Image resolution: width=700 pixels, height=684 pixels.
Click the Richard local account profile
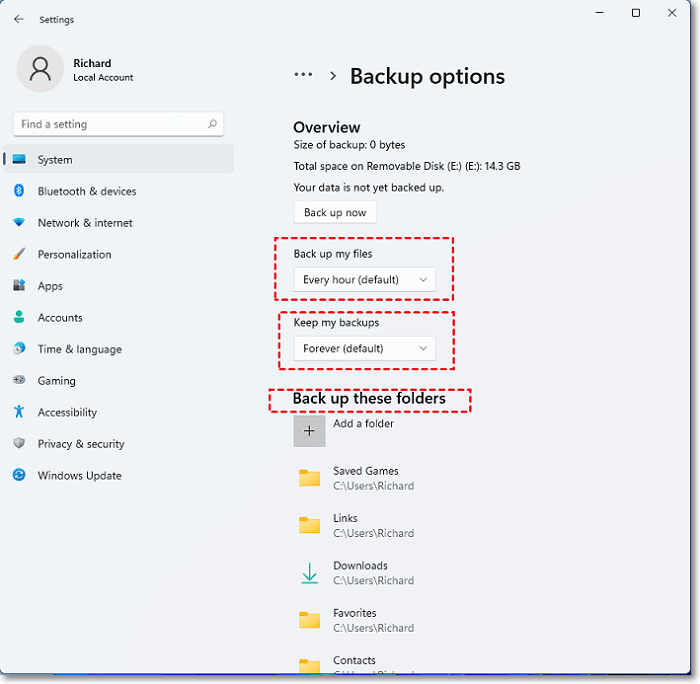coord(76,69)
